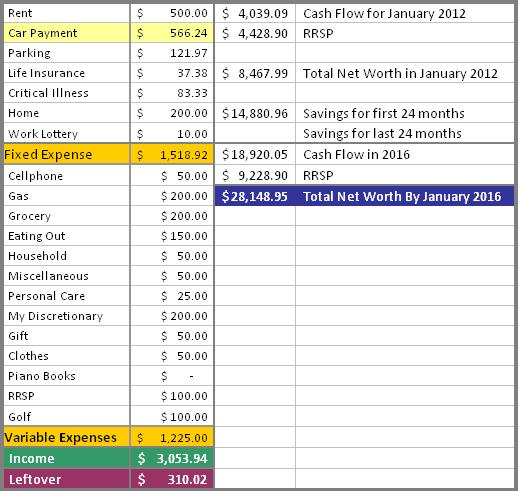Select the RRSP cell above Golf
518x491 pixels.
67,396
